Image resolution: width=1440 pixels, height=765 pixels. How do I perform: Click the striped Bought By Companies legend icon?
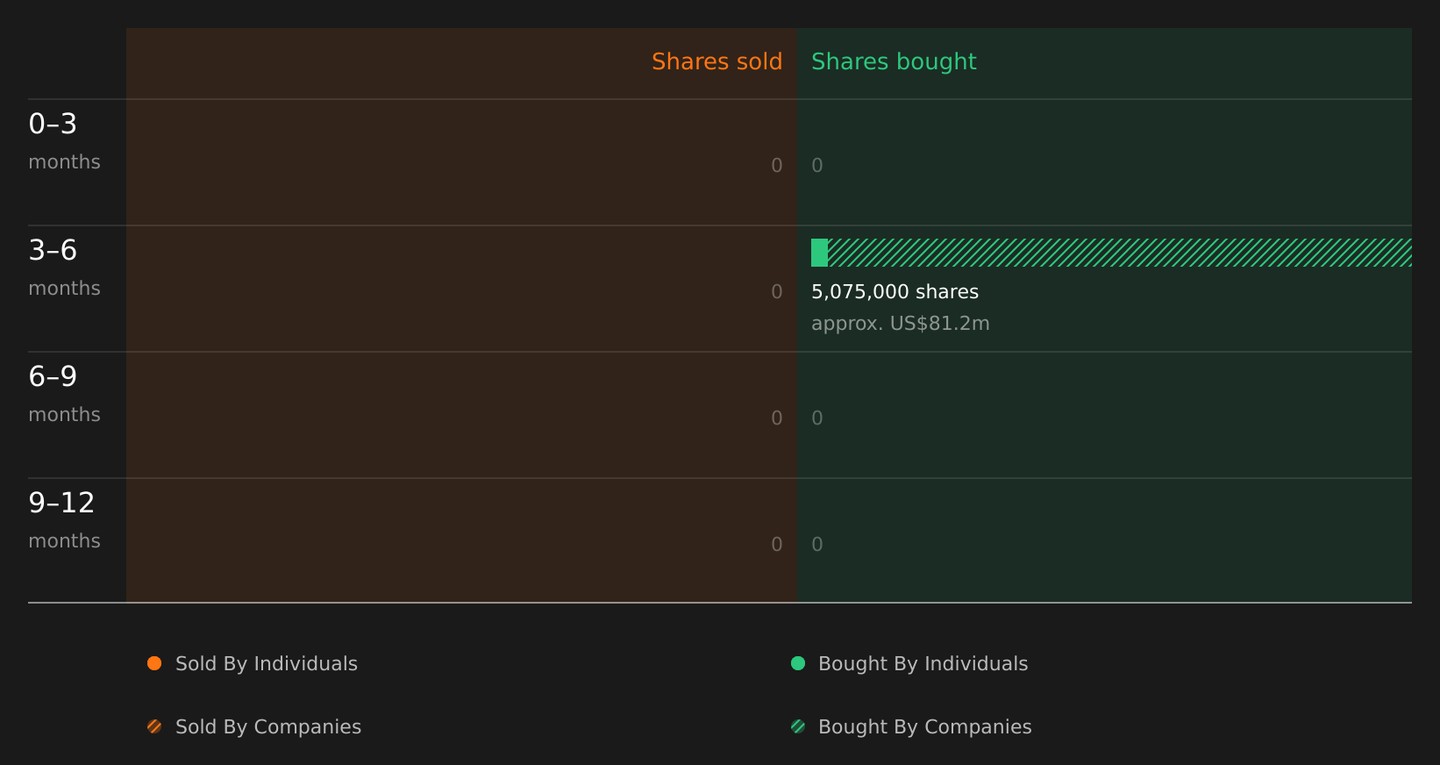click(x=798, y=727)
